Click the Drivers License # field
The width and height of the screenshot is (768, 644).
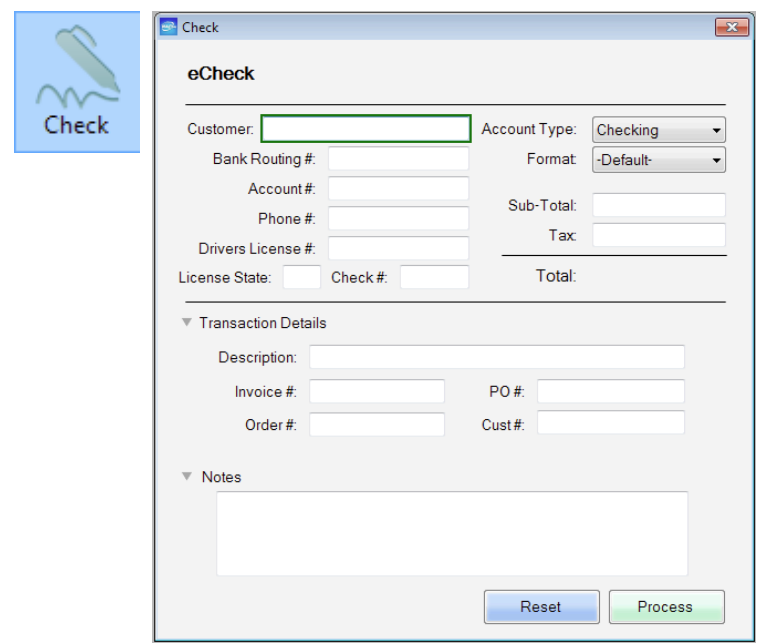[398, 248]
